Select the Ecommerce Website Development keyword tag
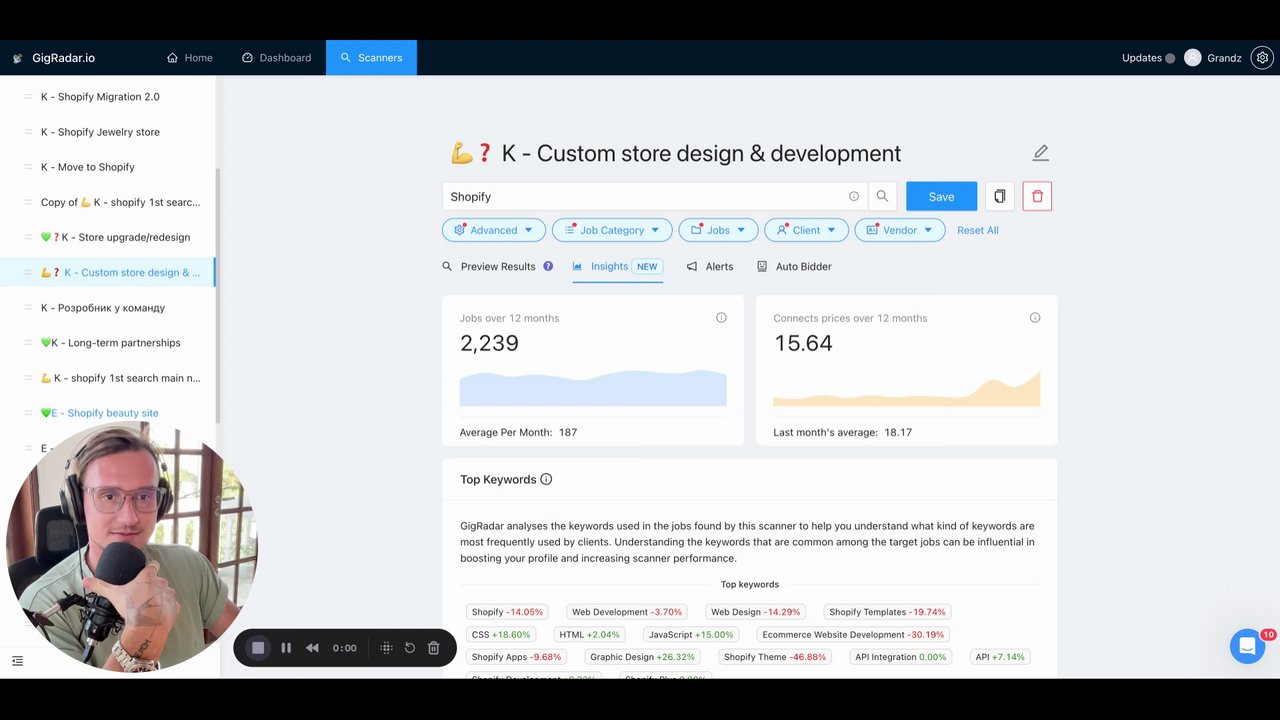 (x=853, y=635)
